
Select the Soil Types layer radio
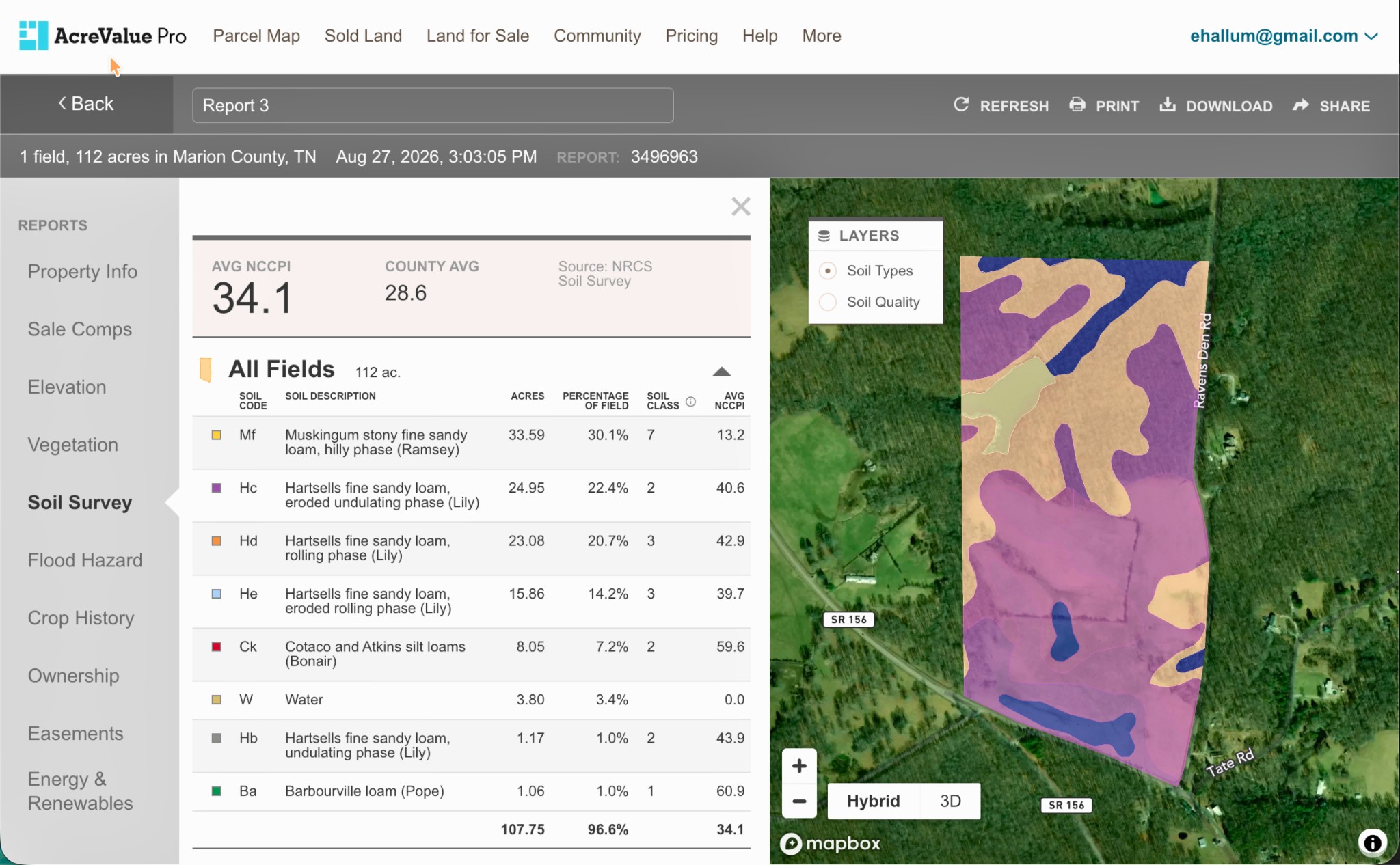pyautogui.click(x=828, y=271)
